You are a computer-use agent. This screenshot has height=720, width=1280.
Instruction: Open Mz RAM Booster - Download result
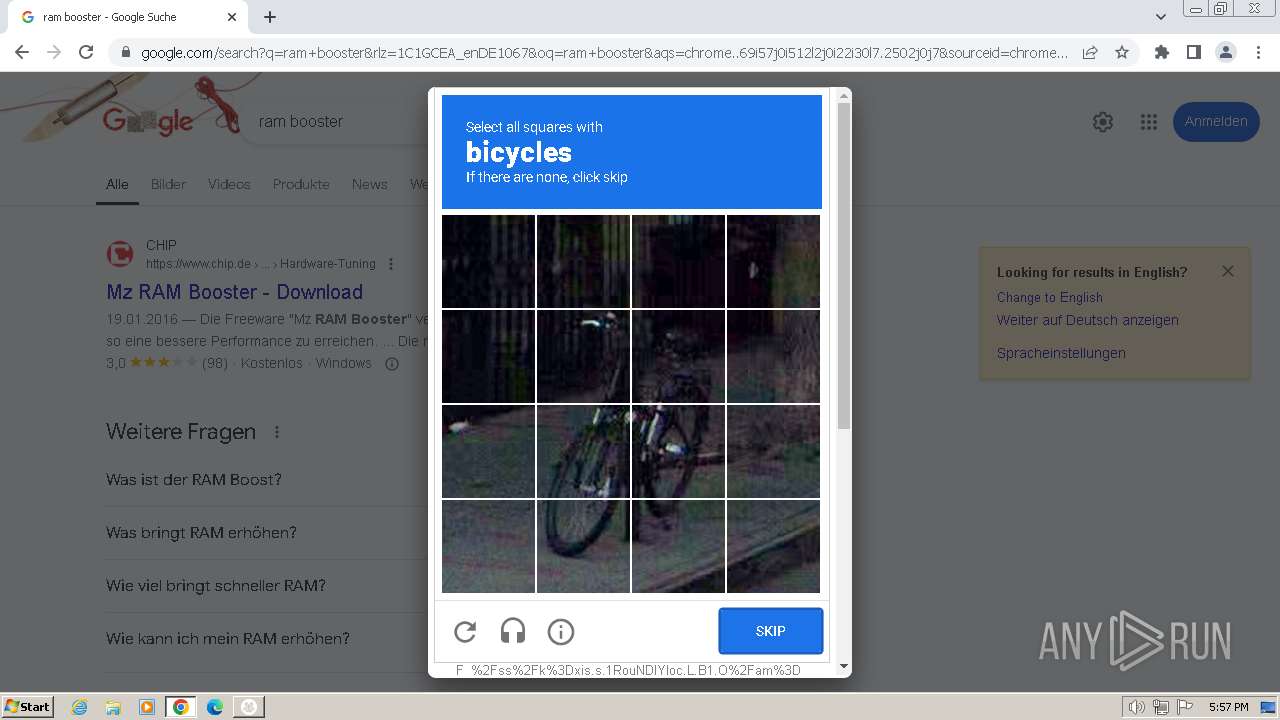click(x=234, y=292)
